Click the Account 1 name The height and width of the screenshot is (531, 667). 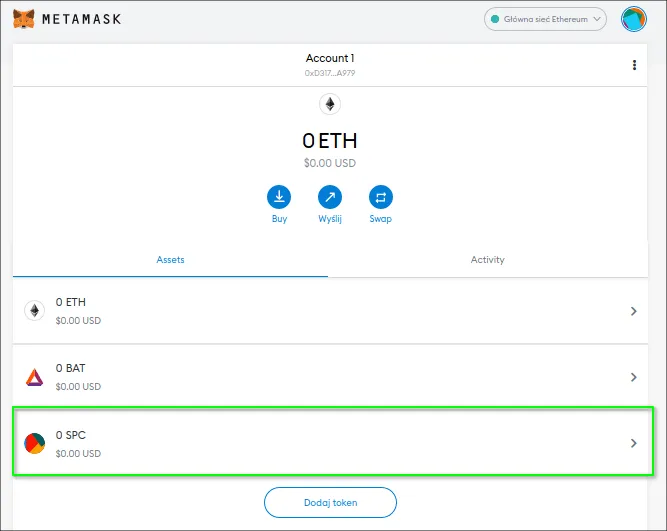click(x=330, y=58)
